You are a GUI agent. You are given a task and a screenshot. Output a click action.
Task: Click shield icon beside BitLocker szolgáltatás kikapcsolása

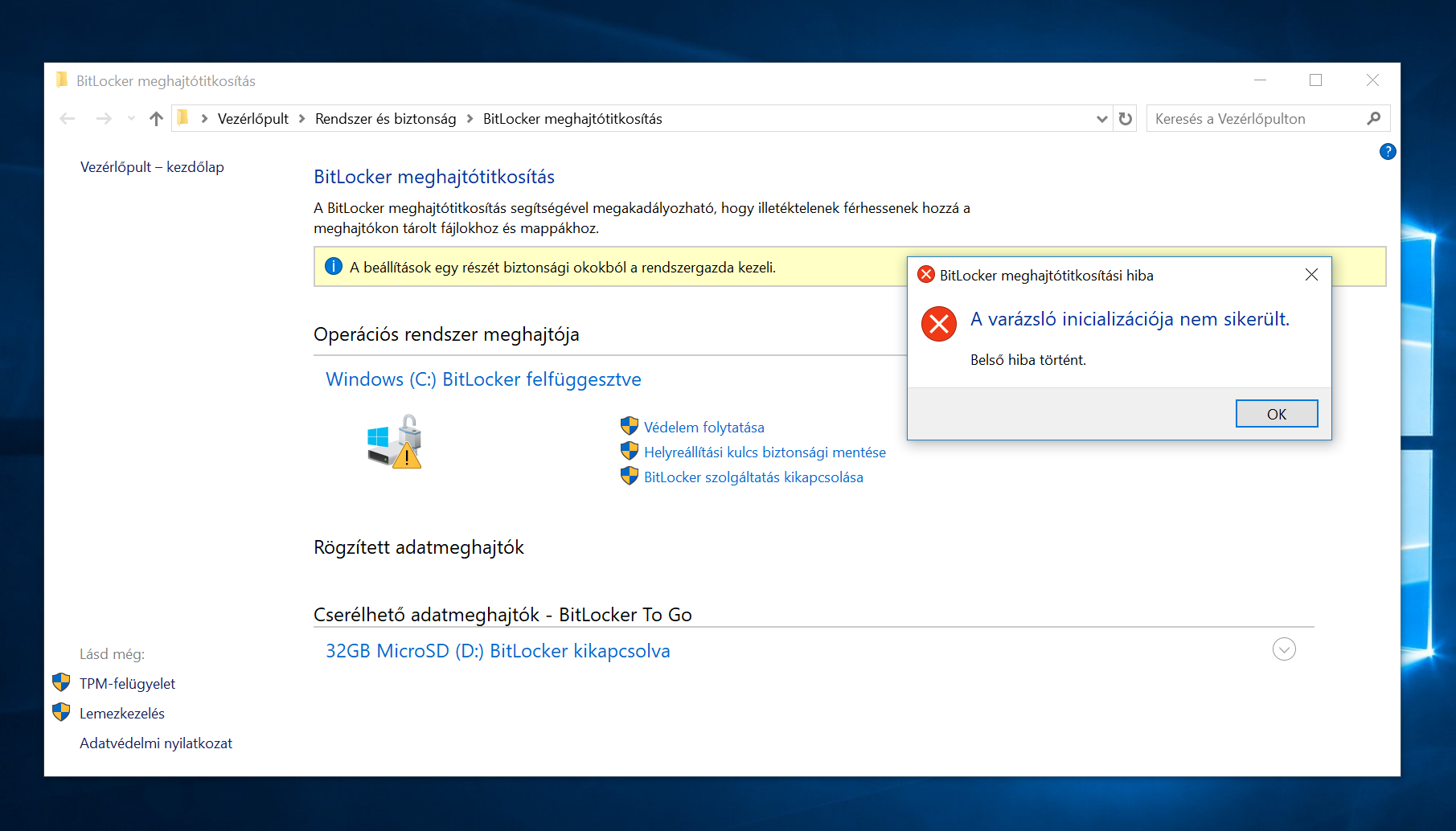click(630, 476)
